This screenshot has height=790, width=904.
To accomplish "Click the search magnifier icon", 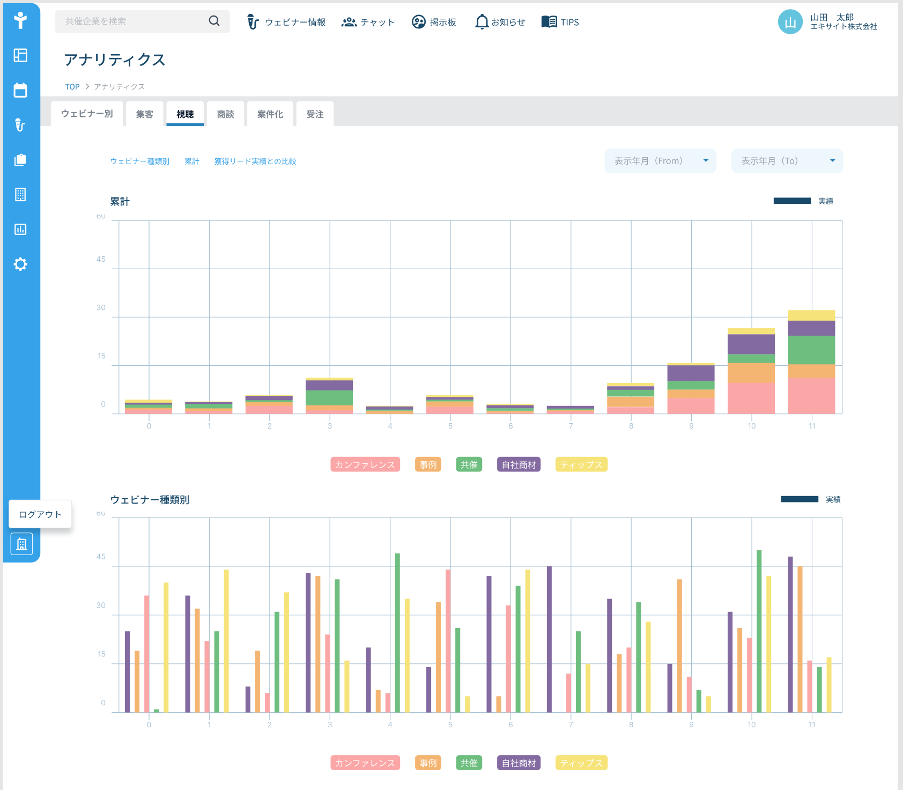I will [214, 21].
